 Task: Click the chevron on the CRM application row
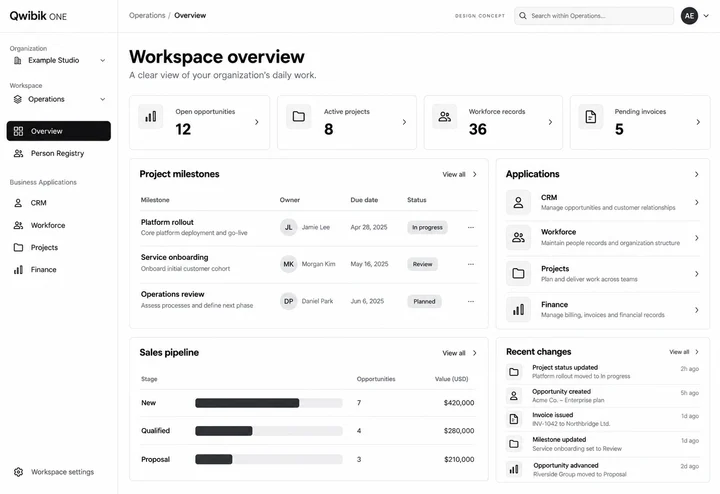[x=697, y=202]
